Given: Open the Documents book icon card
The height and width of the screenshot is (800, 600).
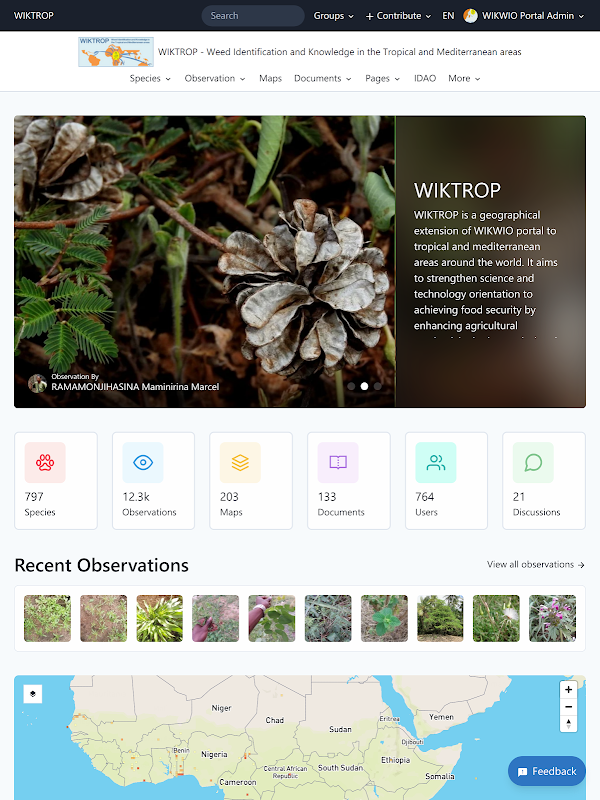Looking at the screenshot, I should pyautogui.click(x=348, y=481).
